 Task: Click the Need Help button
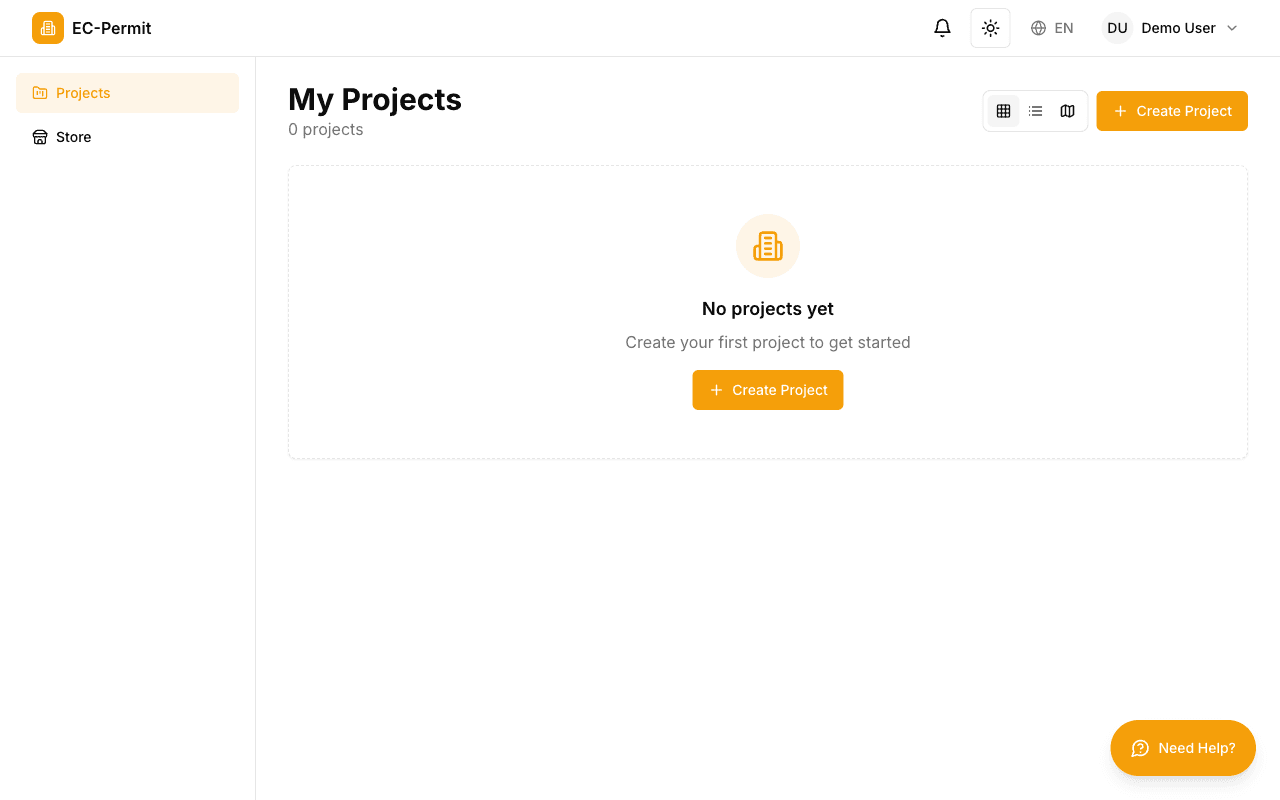(x=1183, y=747)
